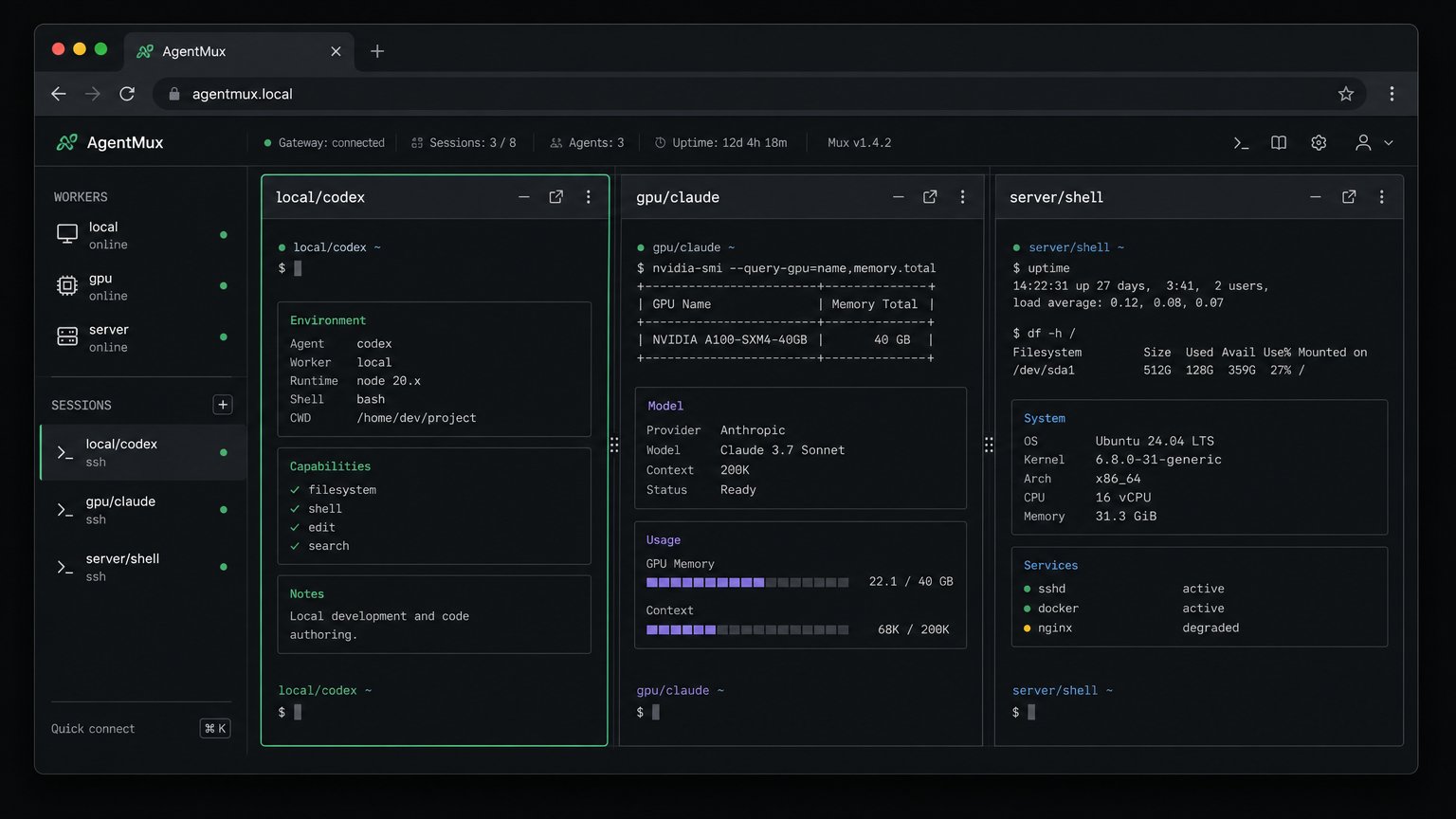Open the gpu/claude session in sidebar

143,510
